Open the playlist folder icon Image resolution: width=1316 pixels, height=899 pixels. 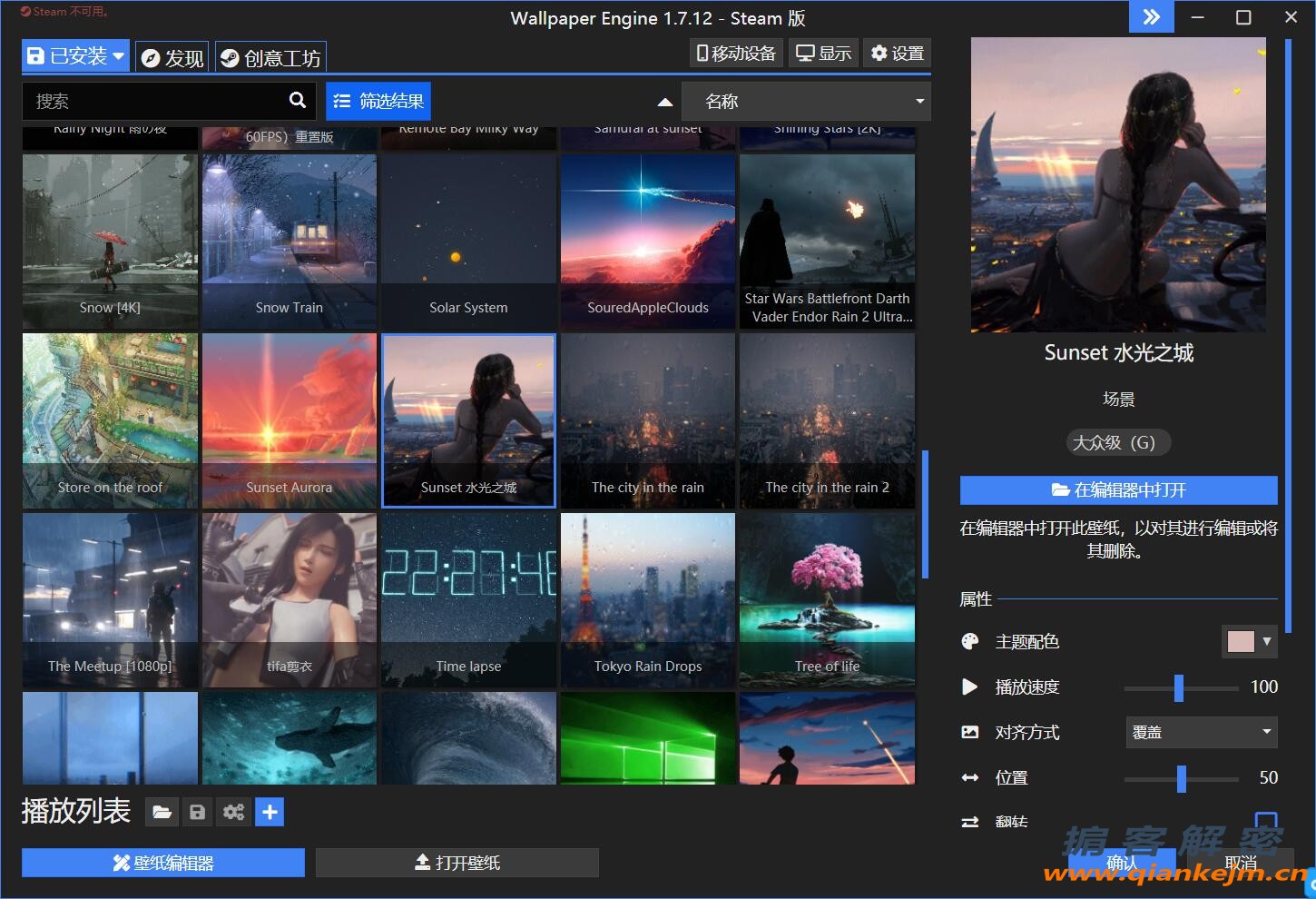(x=162, y=812)
